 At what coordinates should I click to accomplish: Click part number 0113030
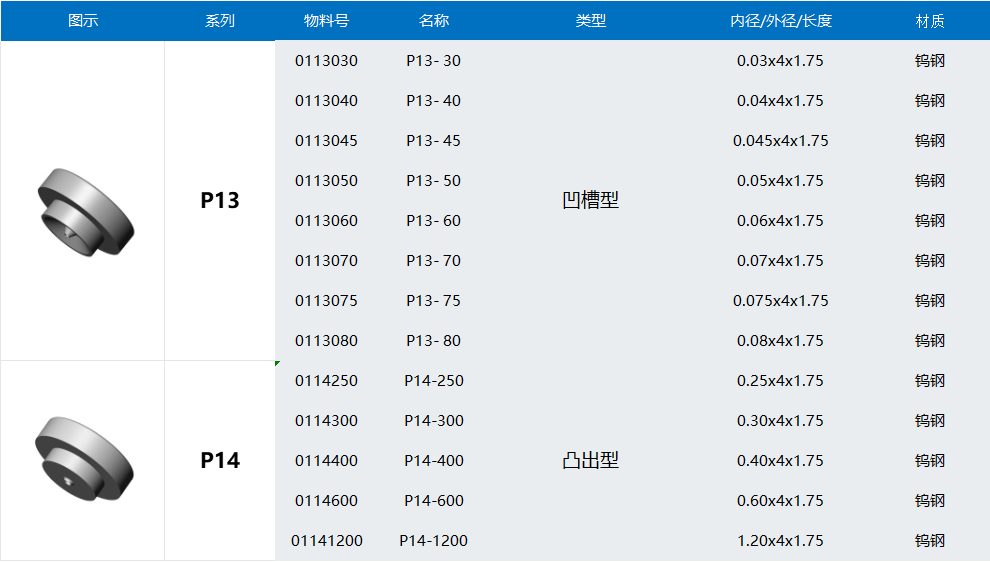click(x=326, y=61)
